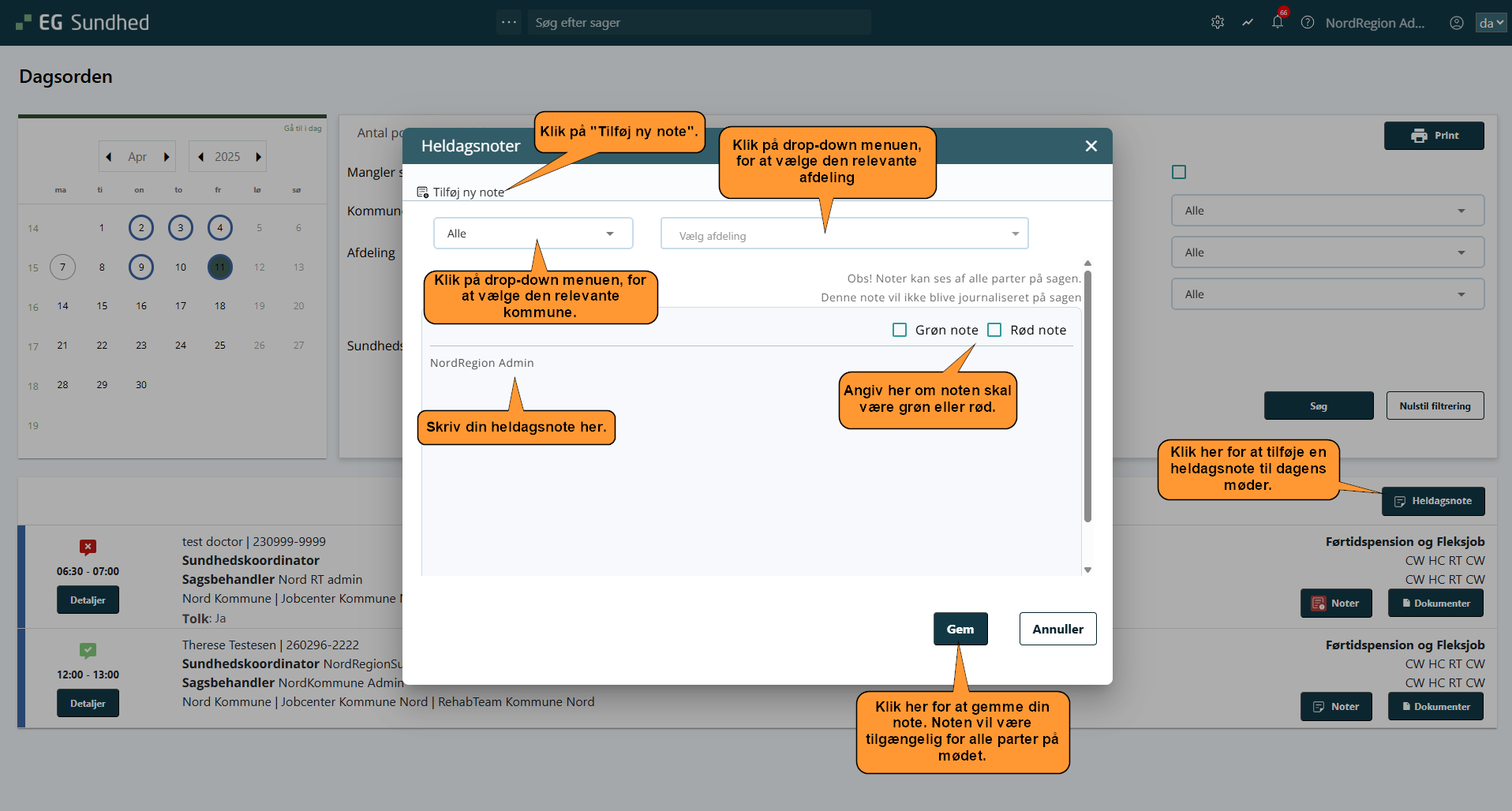Go to previous year in calendar
This screenshot has height=811, width=1512.
tap(201, 157)
